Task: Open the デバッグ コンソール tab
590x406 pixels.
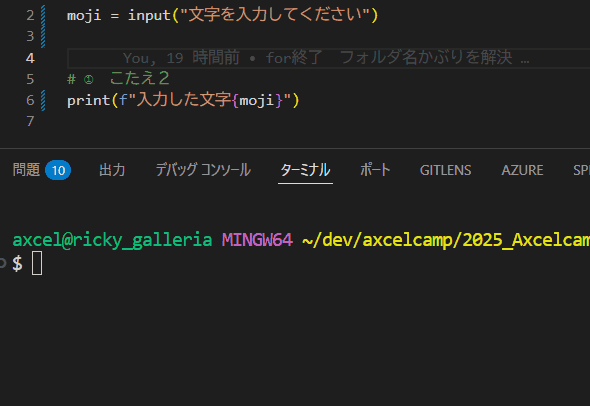Action: click(x=203, y=170)
